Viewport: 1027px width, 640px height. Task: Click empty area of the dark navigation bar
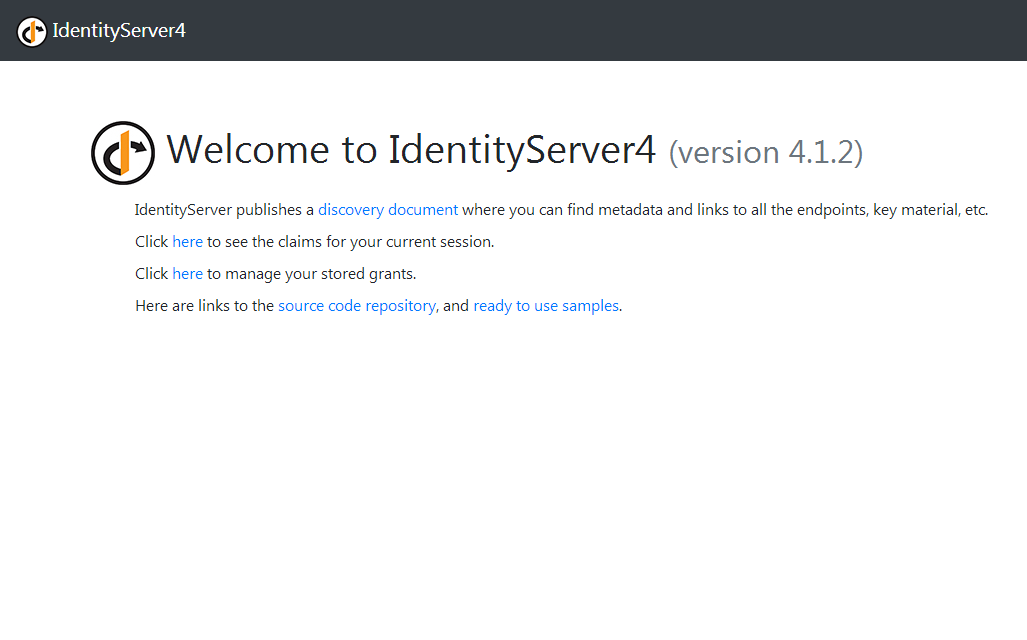point(600,31)
